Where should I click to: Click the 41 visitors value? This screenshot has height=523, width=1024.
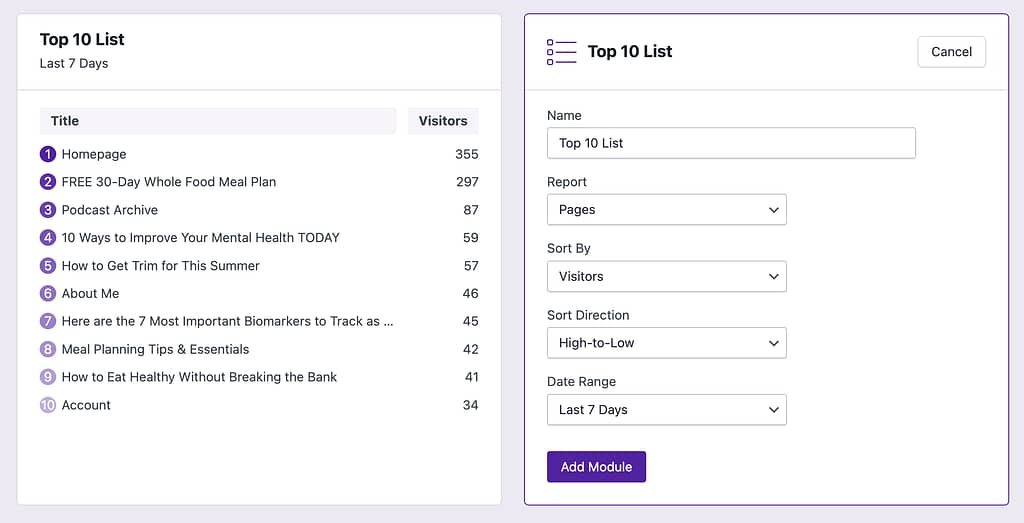tap(472, 377)
